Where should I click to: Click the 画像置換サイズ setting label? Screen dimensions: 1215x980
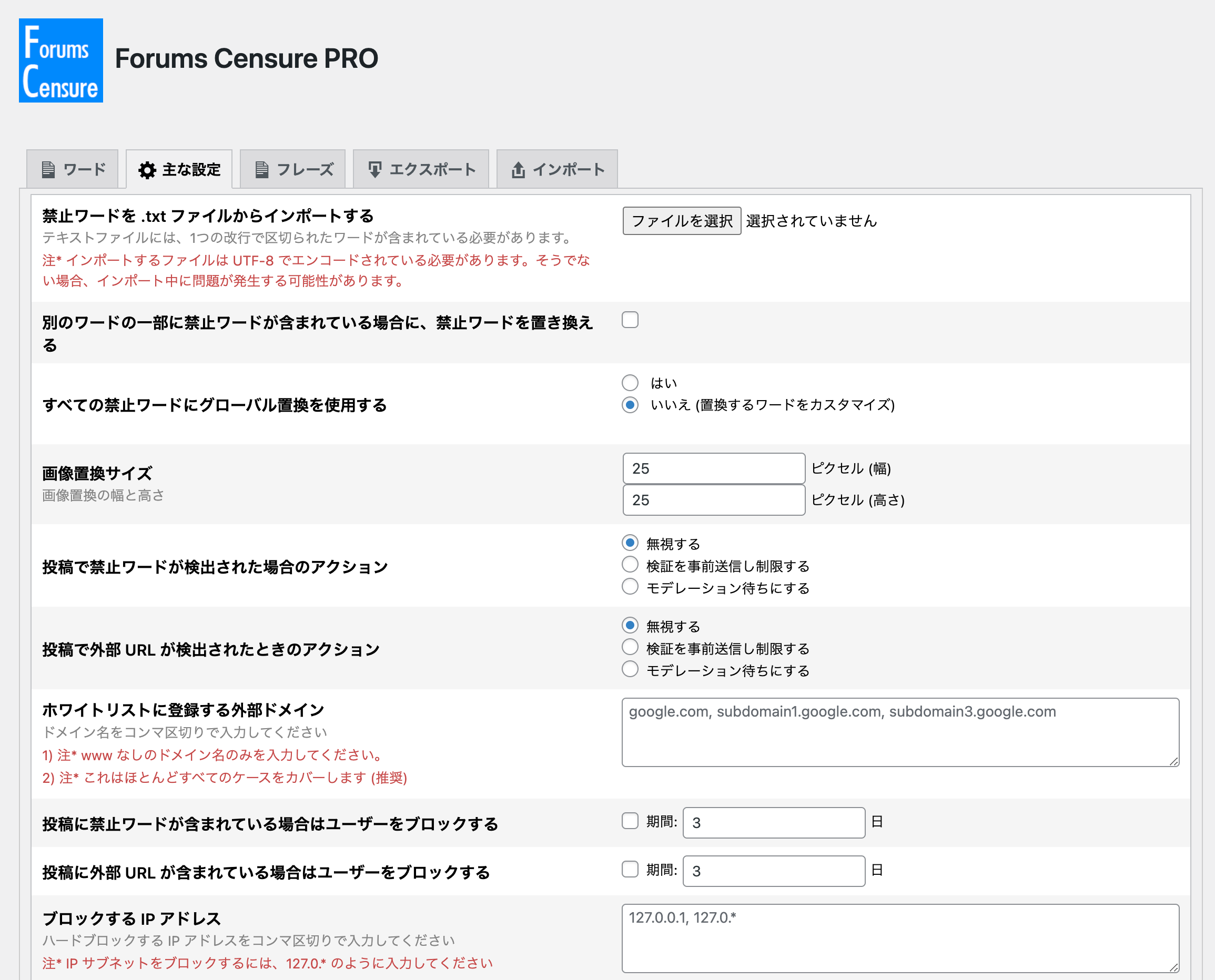tap(97, 473)
